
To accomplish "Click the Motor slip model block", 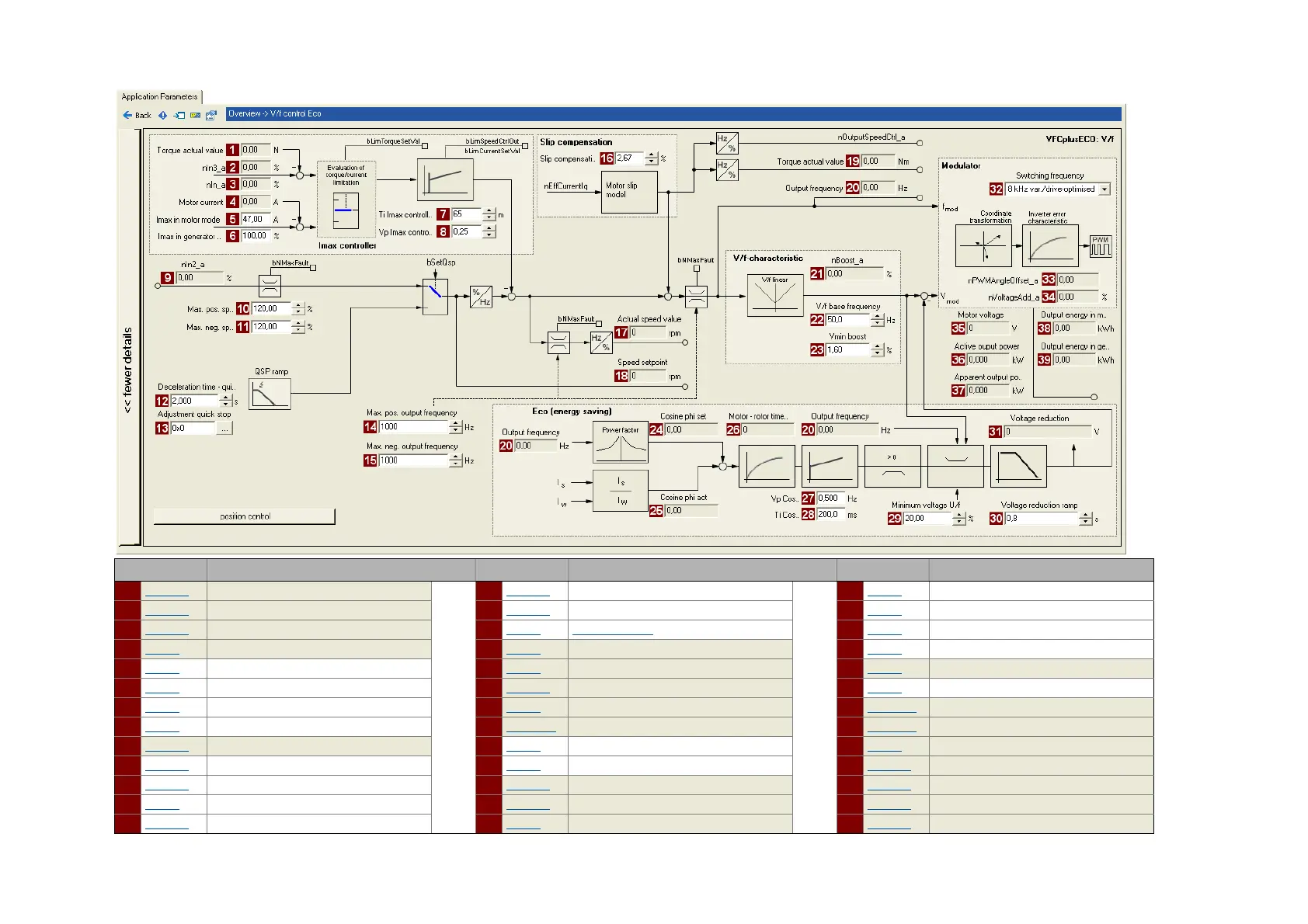I will [629, 191].
